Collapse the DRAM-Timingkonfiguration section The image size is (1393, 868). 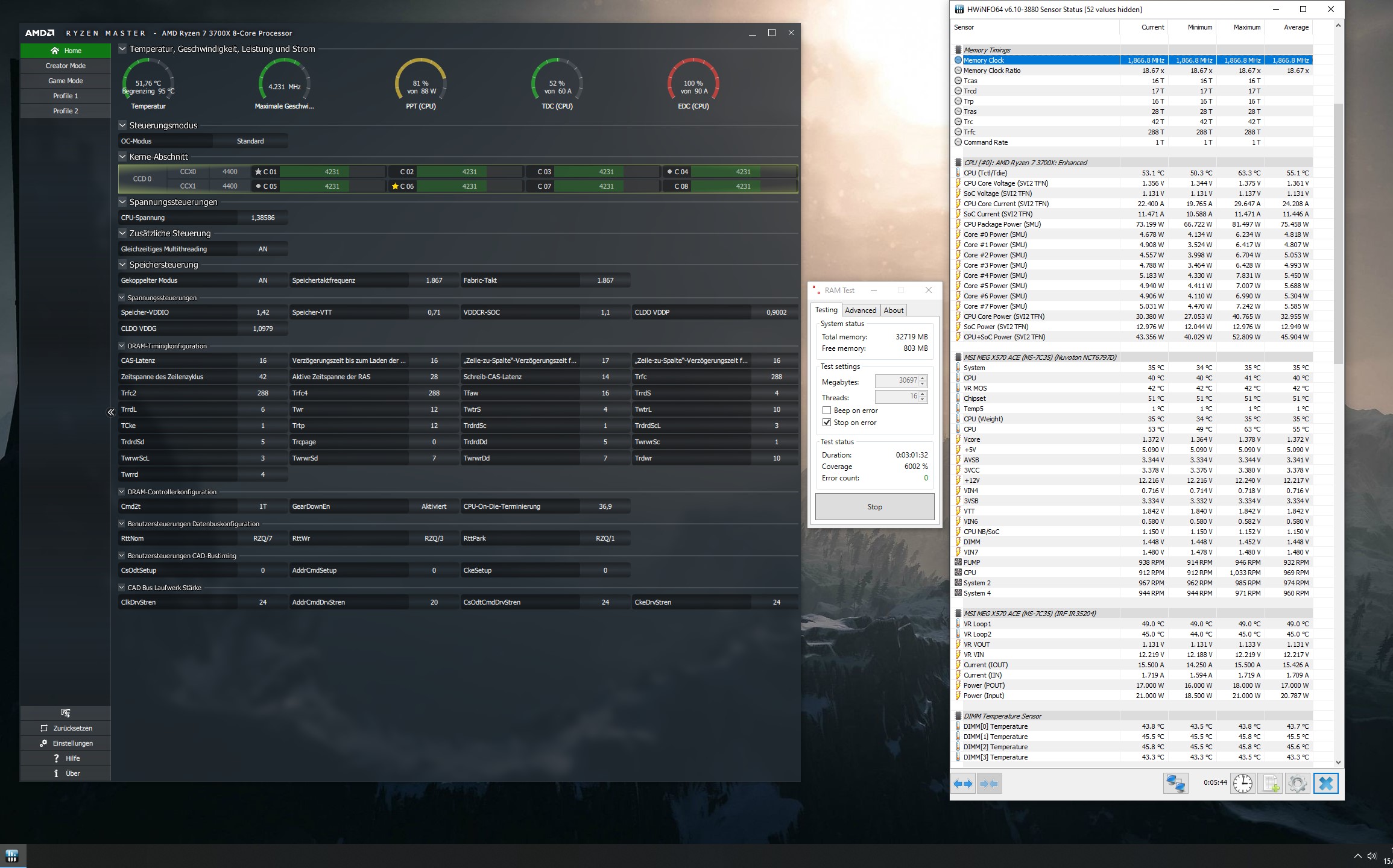pos(122,346)
